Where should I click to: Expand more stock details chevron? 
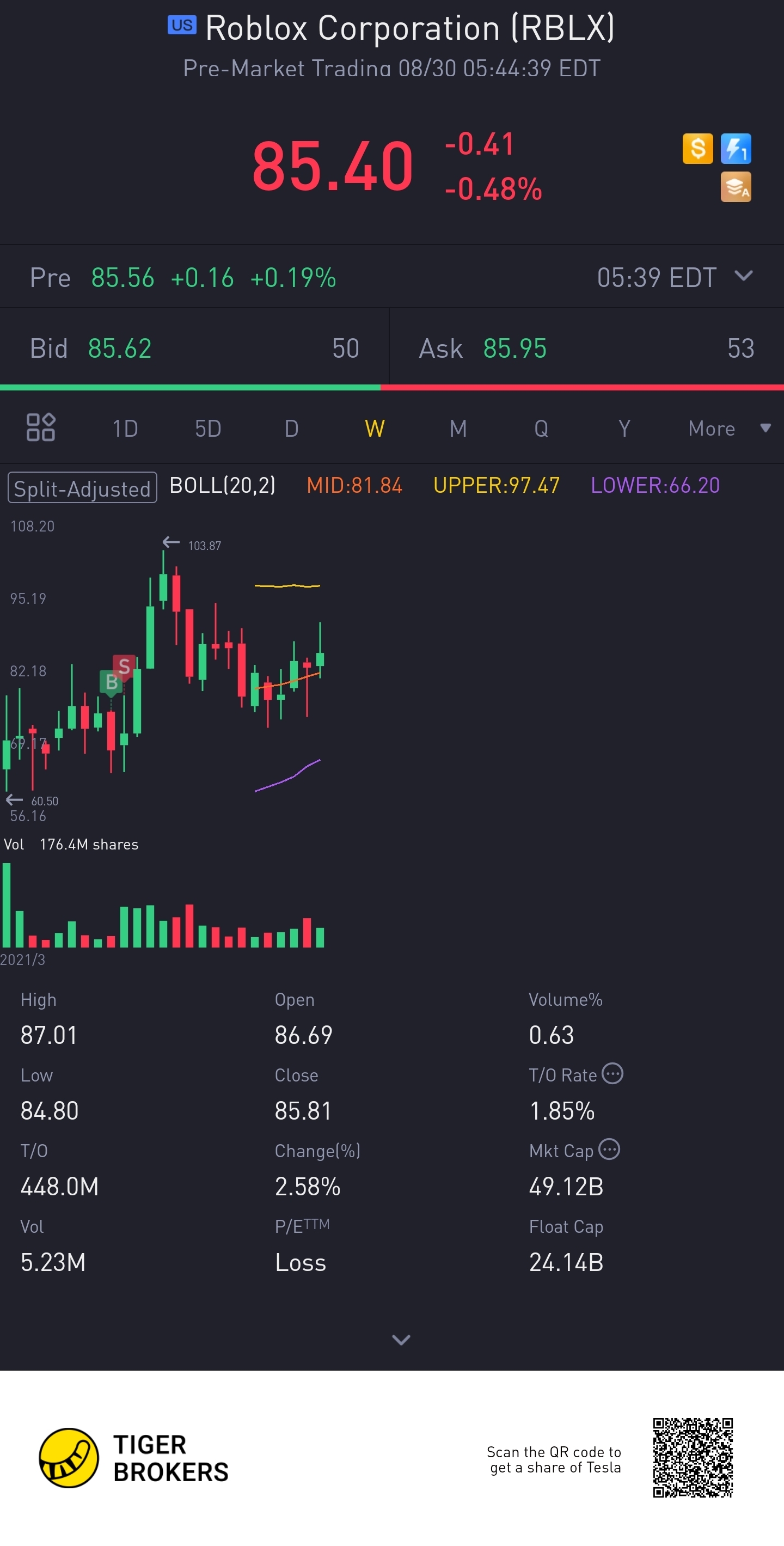401,1340
